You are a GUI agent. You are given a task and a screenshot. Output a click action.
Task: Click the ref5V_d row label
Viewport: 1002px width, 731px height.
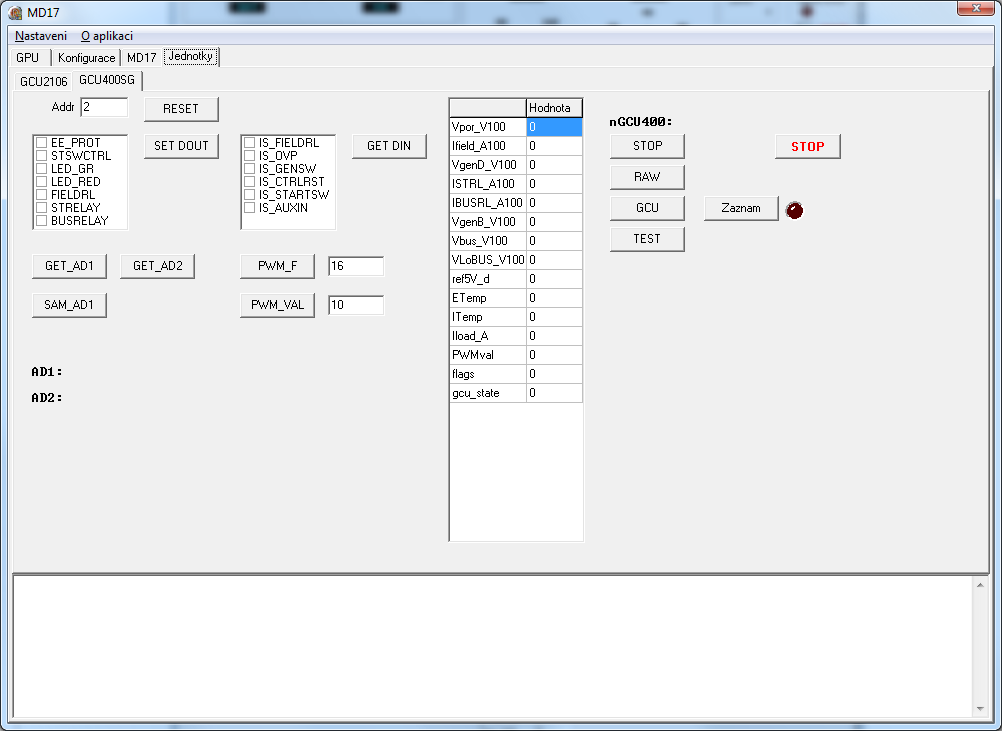[488, 279]
